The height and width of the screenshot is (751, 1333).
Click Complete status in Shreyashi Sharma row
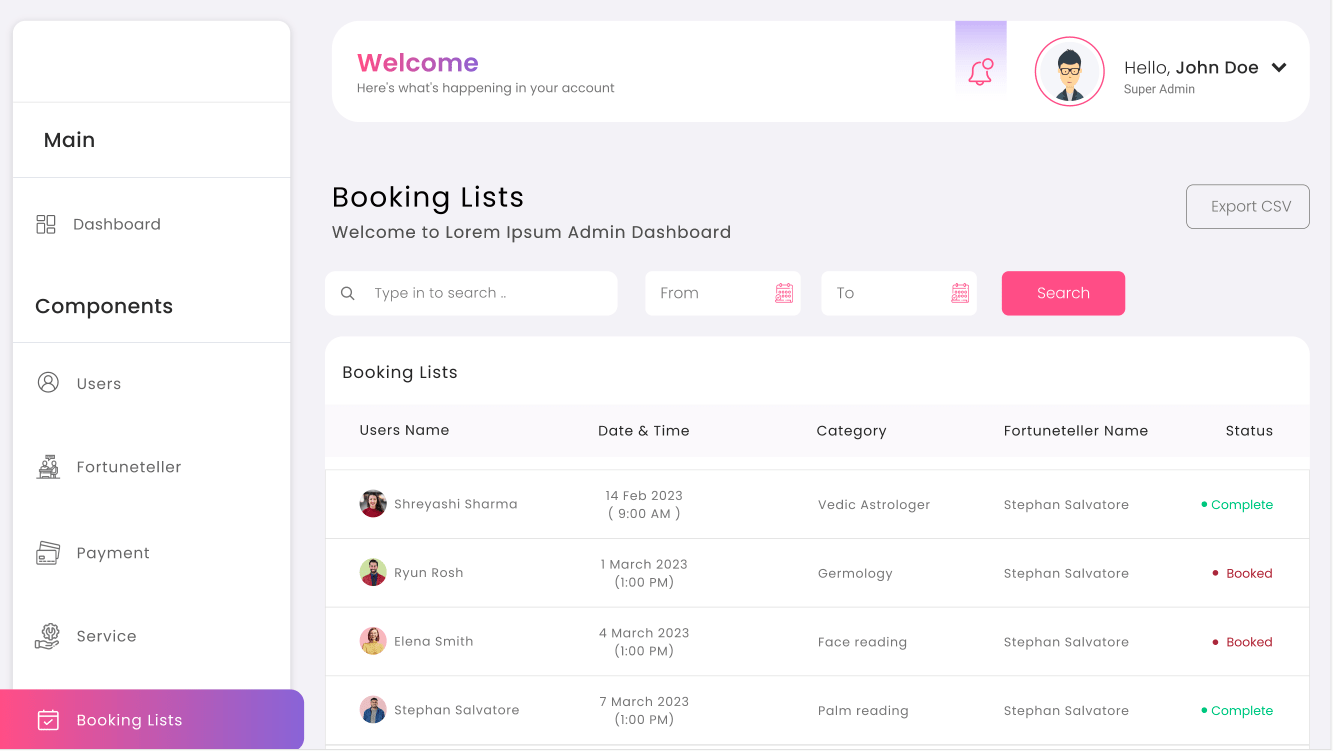click(x=1237, y=505)
